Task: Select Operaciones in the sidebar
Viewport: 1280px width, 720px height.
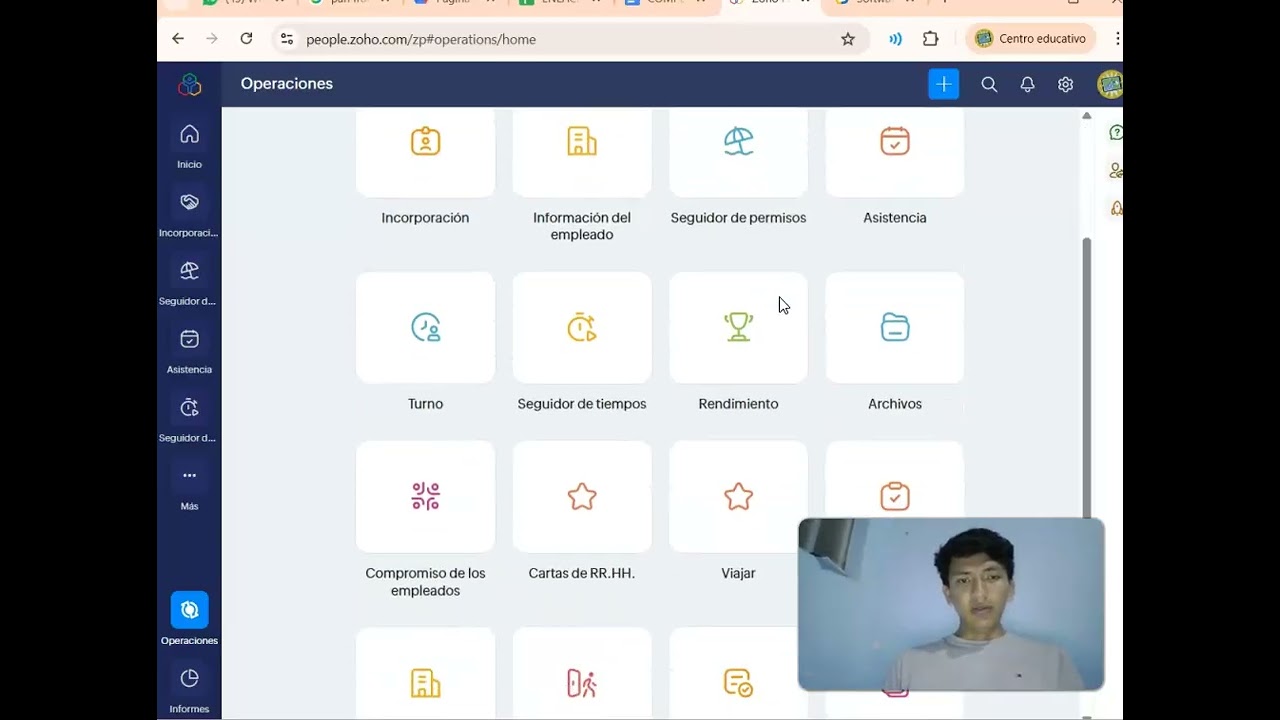Action: [189, 619]
